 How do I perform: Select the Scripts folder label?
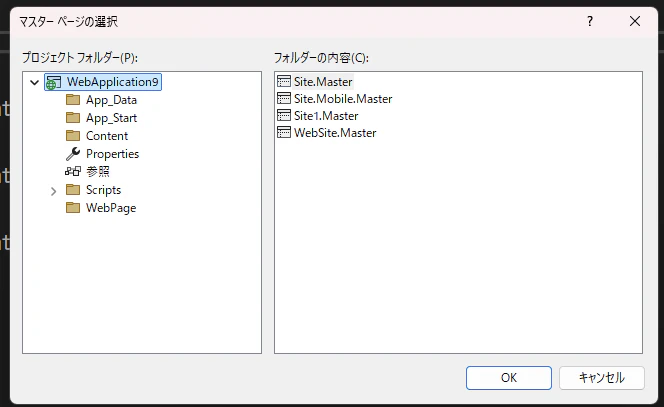(103, 190)
